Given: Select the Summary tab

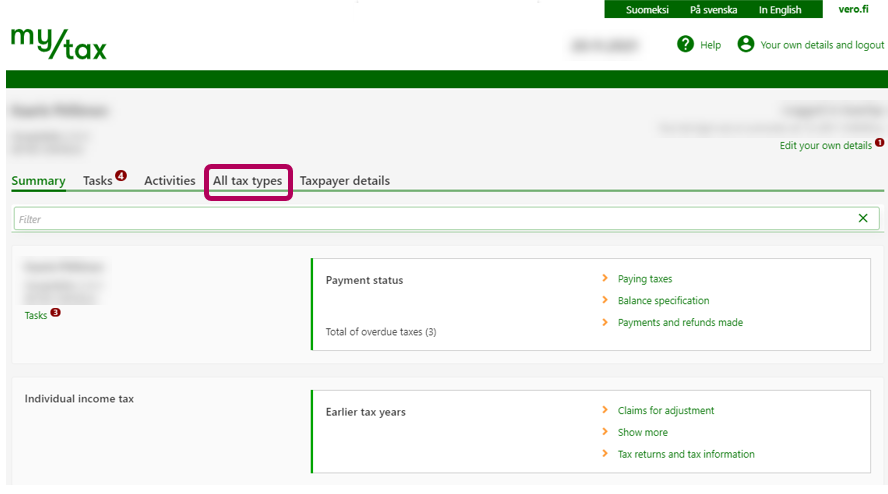Looking at the screenshot, I should click(x=38, y=181).
